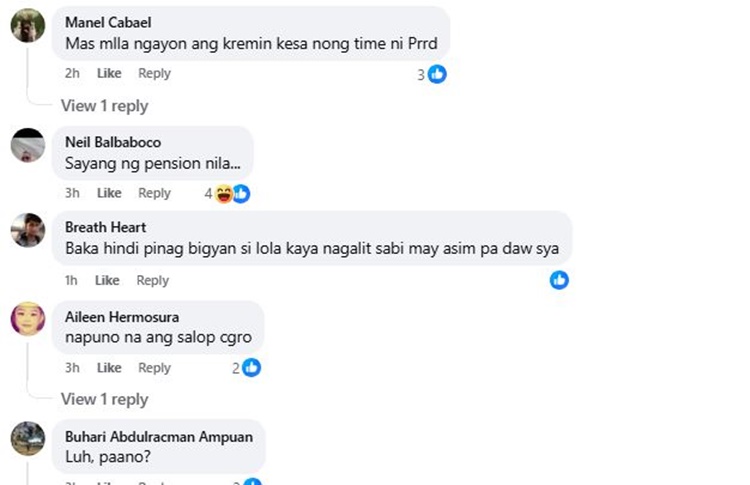
Task: Open Buhari Abdulracman Ampuan's profile picture
Action: pyautogui.click(x=28, y=438)
